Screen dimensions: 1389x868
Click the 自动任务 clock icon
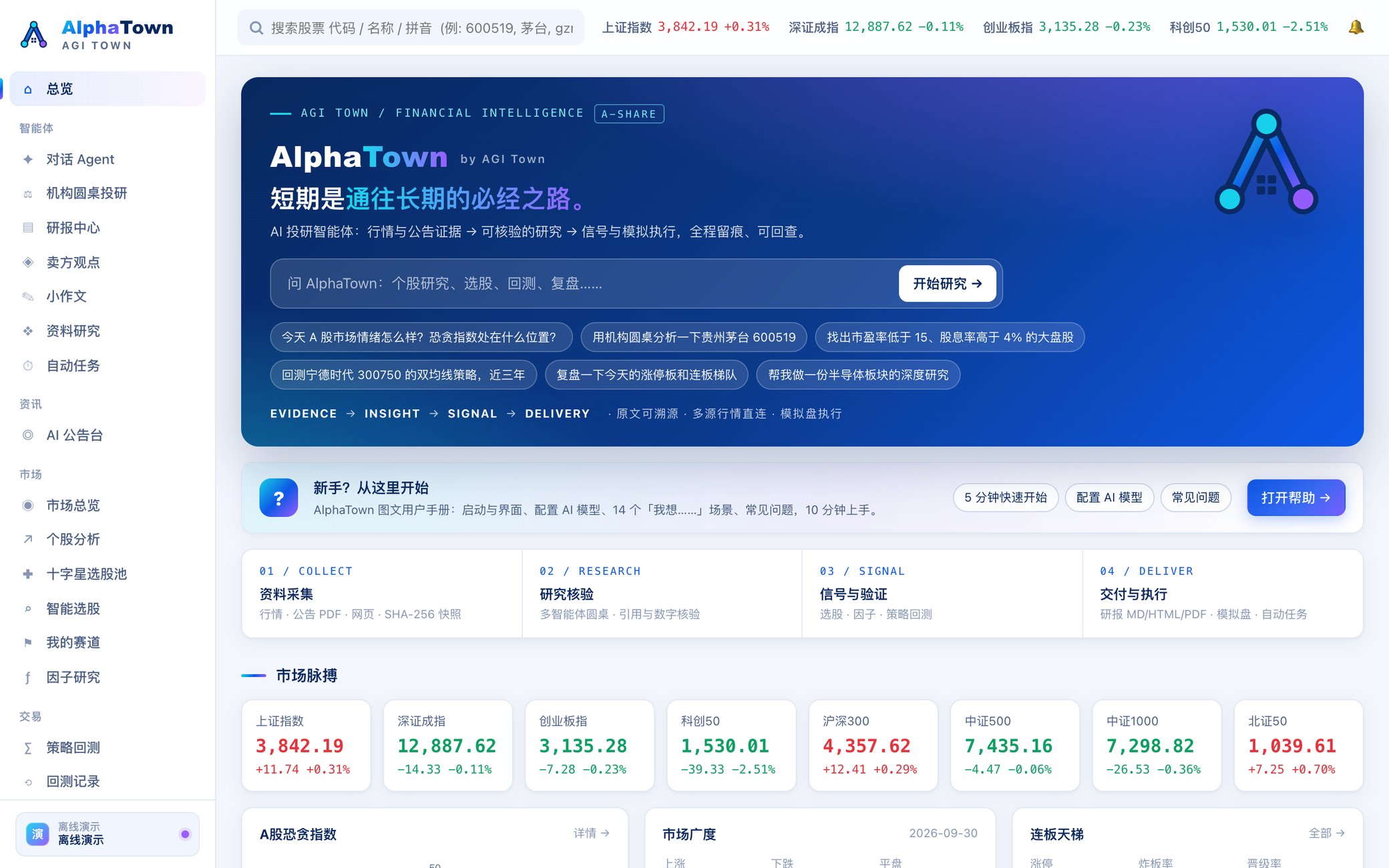tap(28, 366)
